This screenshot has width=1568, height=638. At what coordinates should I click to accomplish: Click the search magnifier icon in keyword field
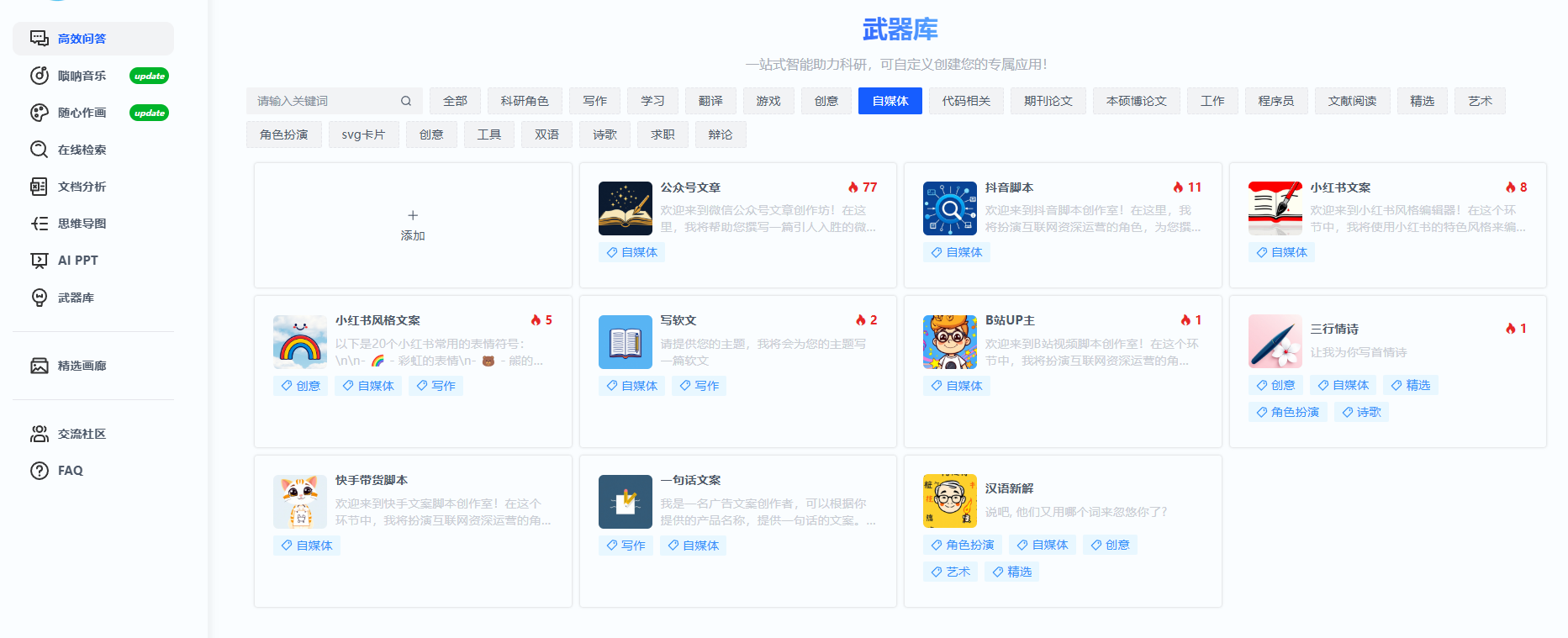[406, 101]
